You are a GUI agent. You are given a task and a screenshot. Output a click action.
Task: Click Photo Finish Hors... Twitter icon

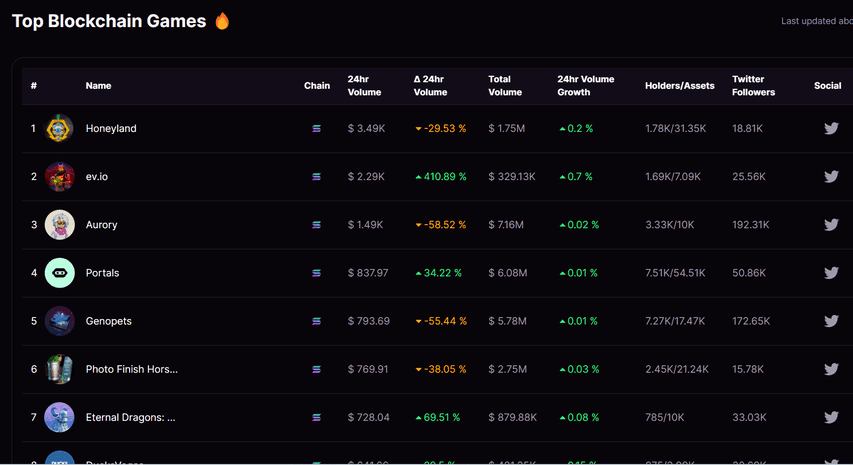(831, 369)
